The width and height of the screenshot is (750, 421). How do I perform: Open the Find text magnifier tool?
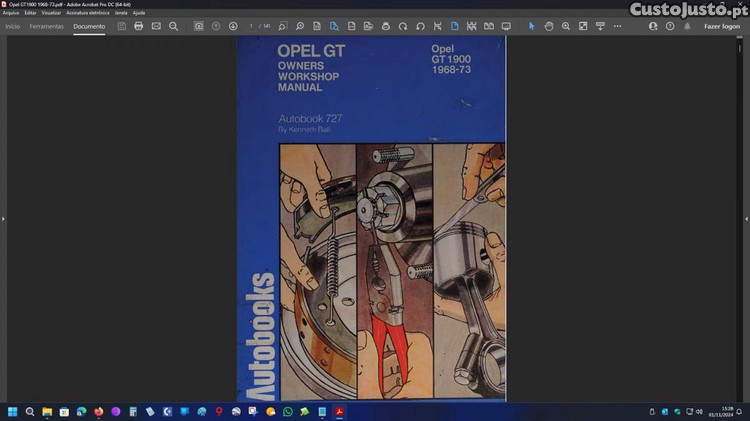(173, 26)
